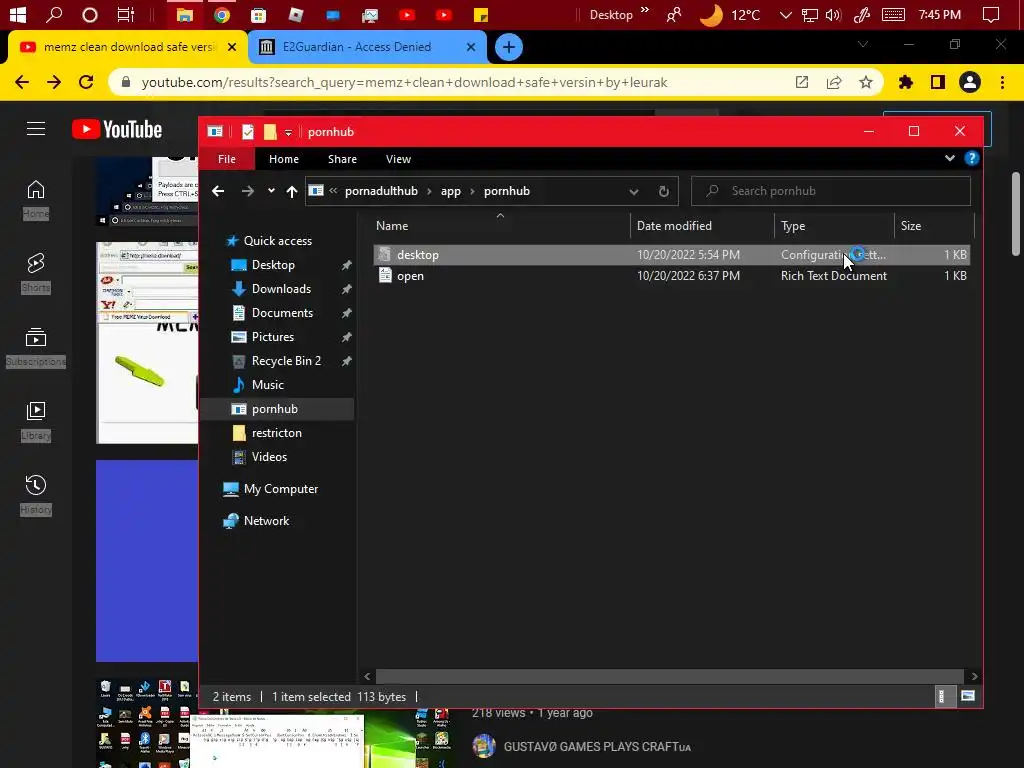Open address bar history dropdown
Viewport: 1024px width, 768px height.
click(x=633, y=191)
